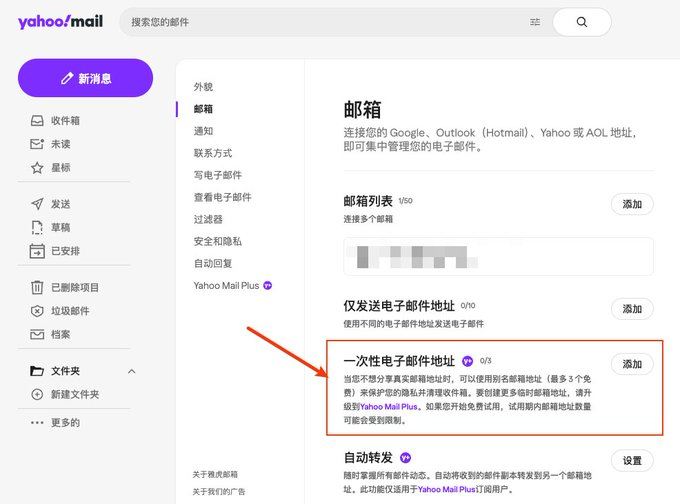Focus the 搜索您的邮件 search field
The height and width of the screenshot is (504, 680).
click(x=325, y=22)
